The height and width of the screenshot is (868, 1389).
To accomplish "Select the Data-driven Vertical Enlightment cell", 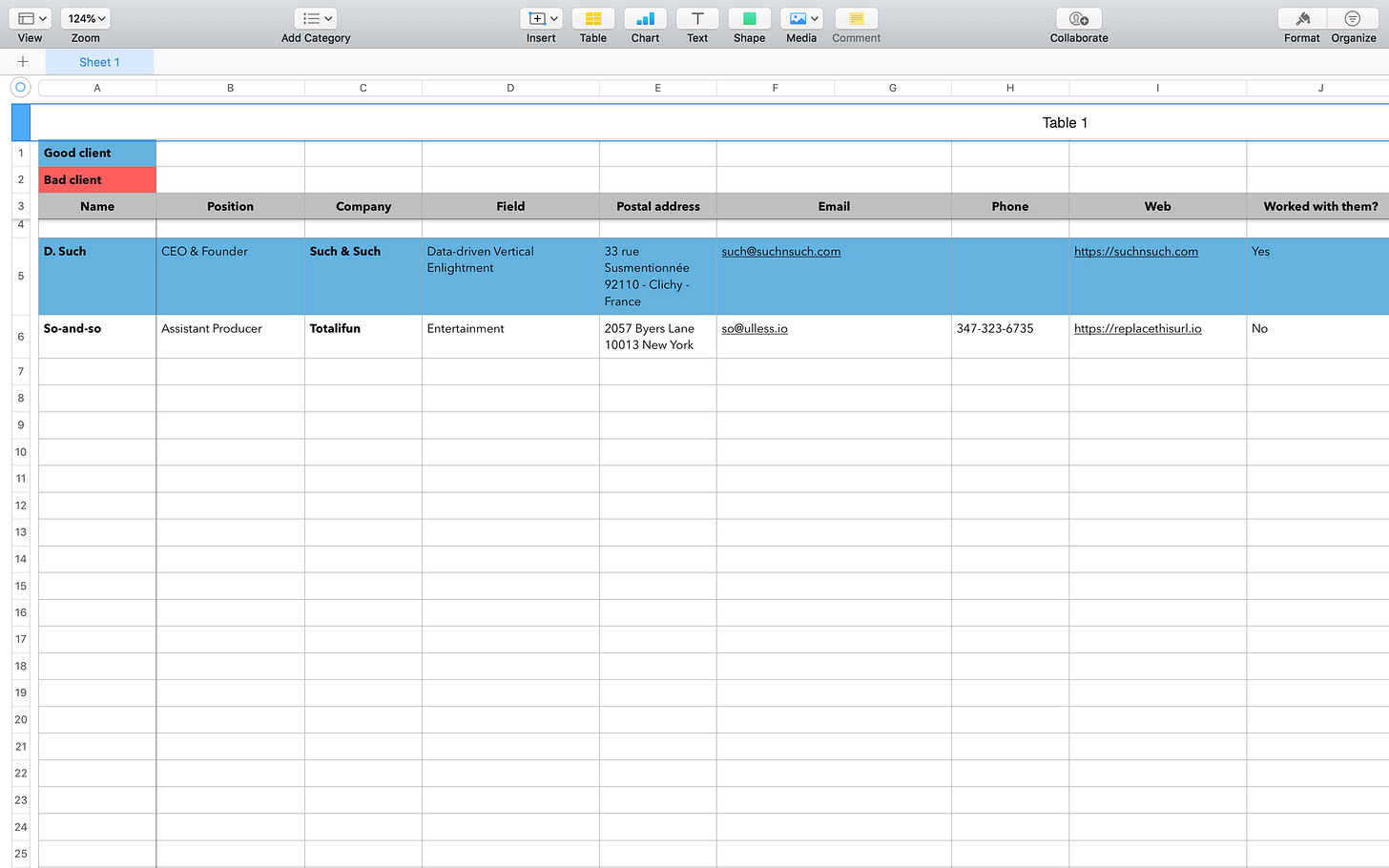I will [x=510, y=277].
